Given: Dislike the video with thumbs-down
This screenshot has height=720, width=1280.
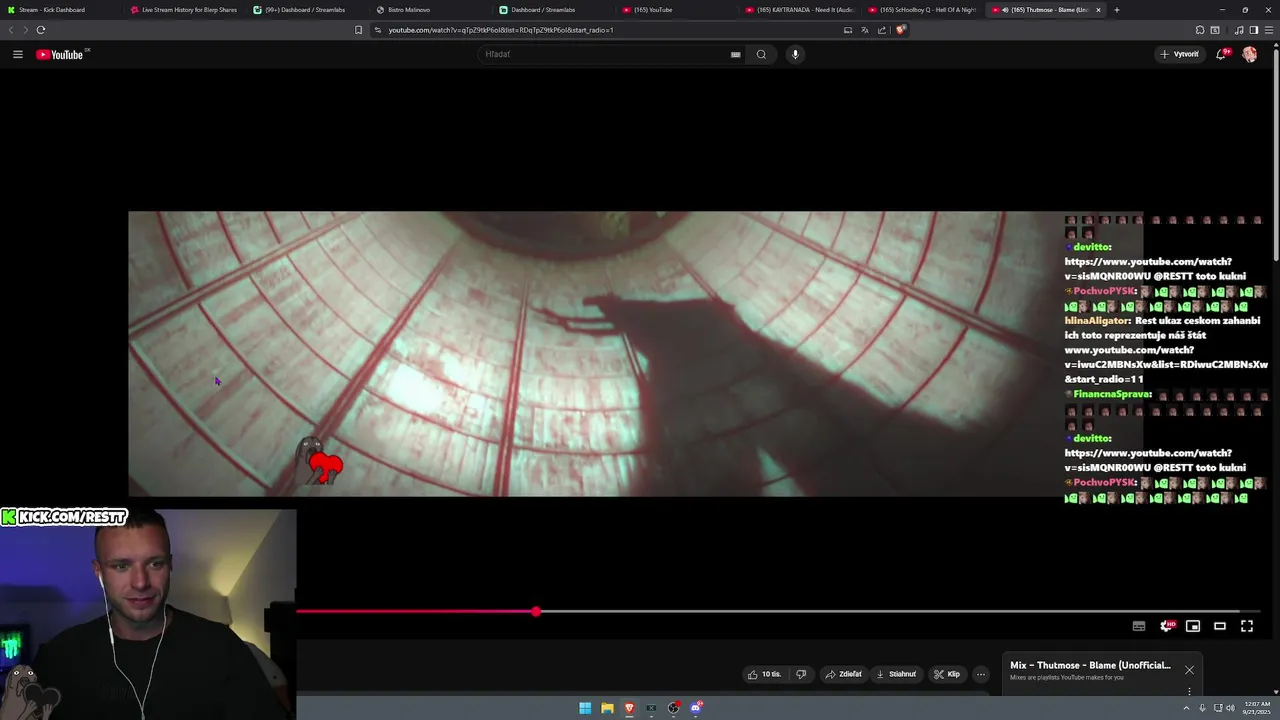Looking at the screenshot, I should [x=801, y=674].
